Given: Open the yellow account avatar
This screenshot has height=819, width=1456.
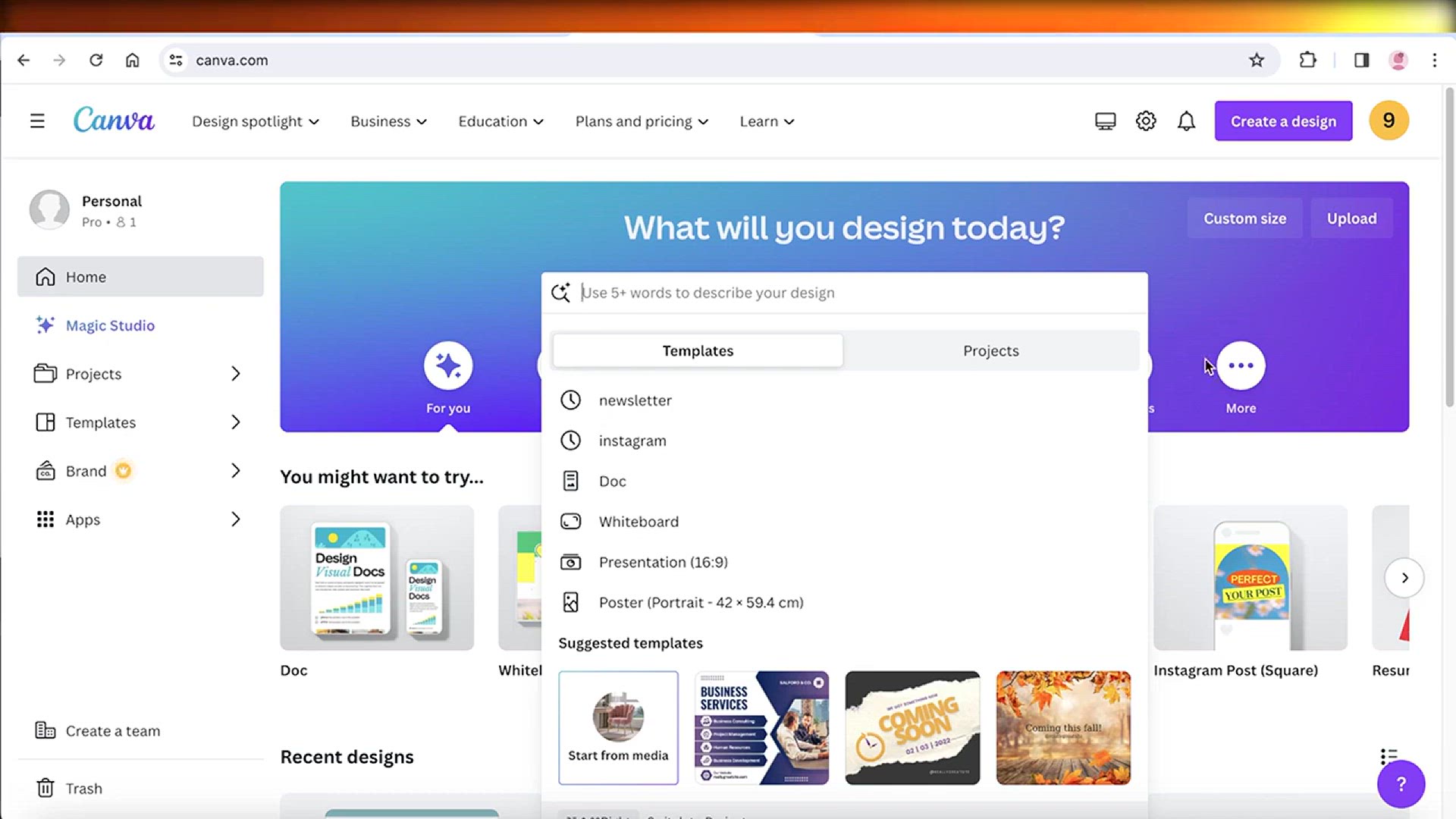Looking at the screenshot, I should (x=1389, y=121).
